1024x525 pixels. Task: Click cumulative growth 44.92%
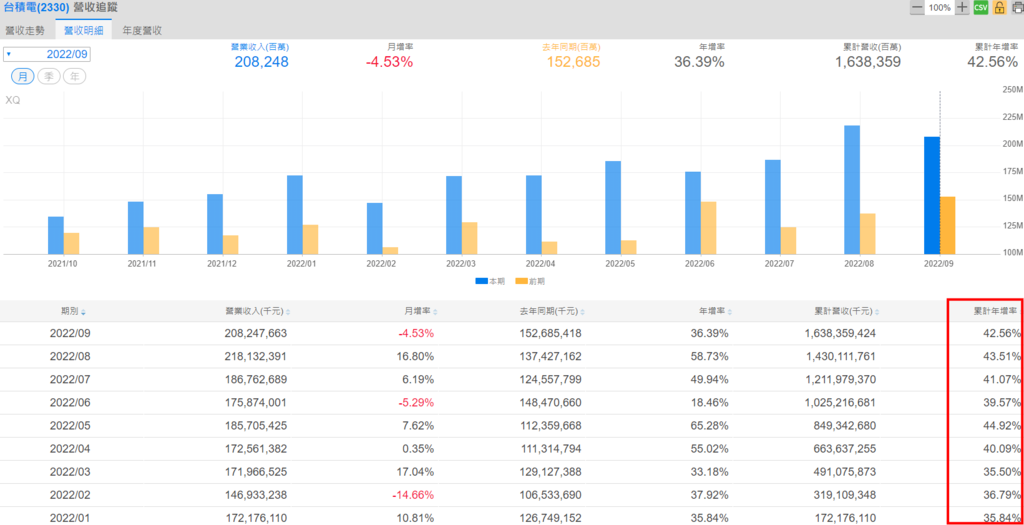pyautogui.click(x=1001, y=426)
